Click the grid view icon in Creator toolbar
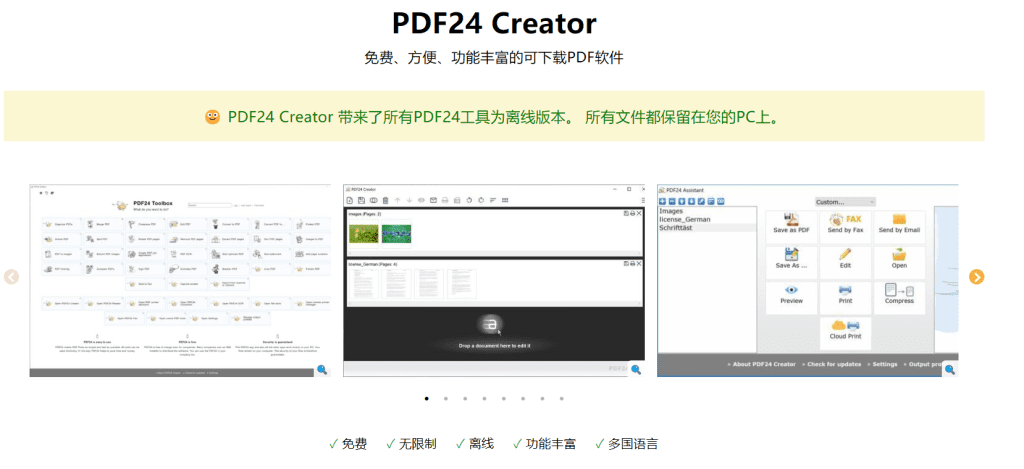This screenshot has width=1024, height=469. tap(505, 200)
